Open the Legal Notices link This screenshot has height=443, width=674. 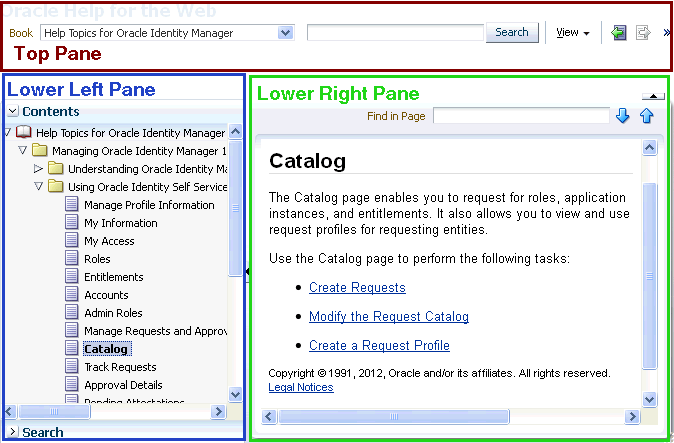(x=301, y=387)
